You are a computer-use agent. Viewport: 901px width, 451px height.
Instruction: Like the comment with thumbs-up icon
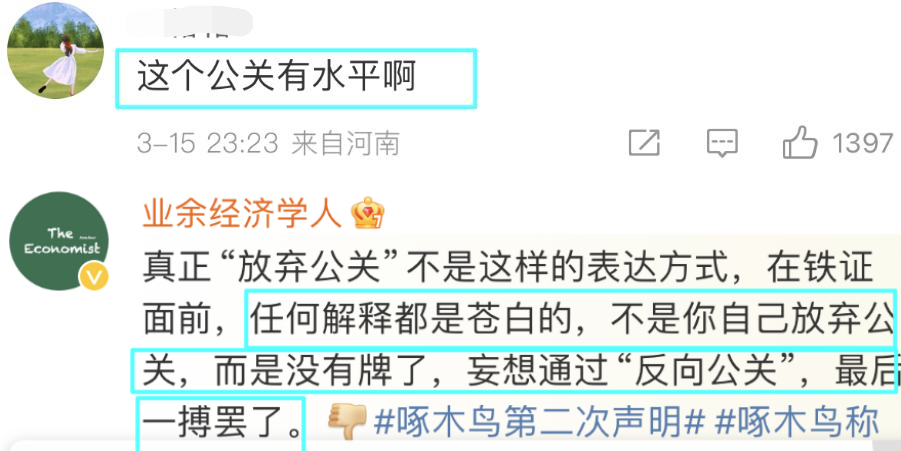(799, 141)
